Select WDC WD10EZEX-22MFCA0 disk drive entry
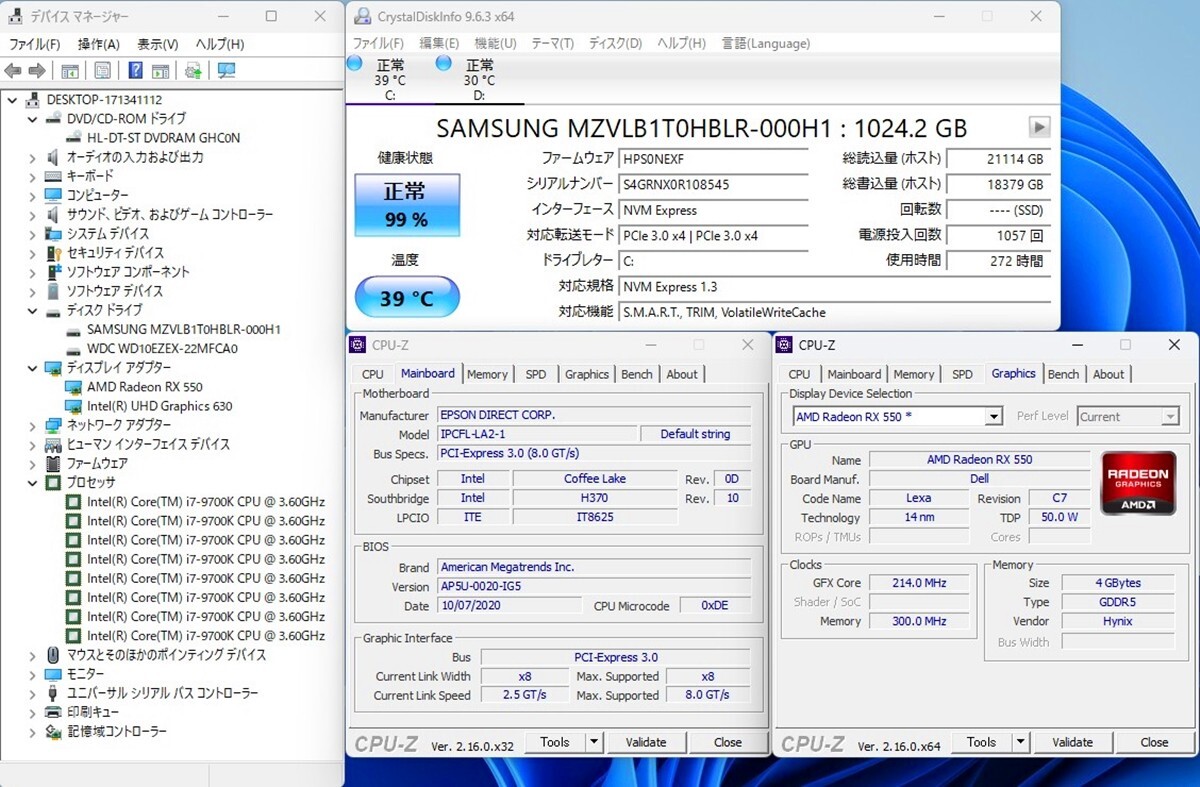The width and height of the screenshot is (1200, 787). (x=162, y=349)
